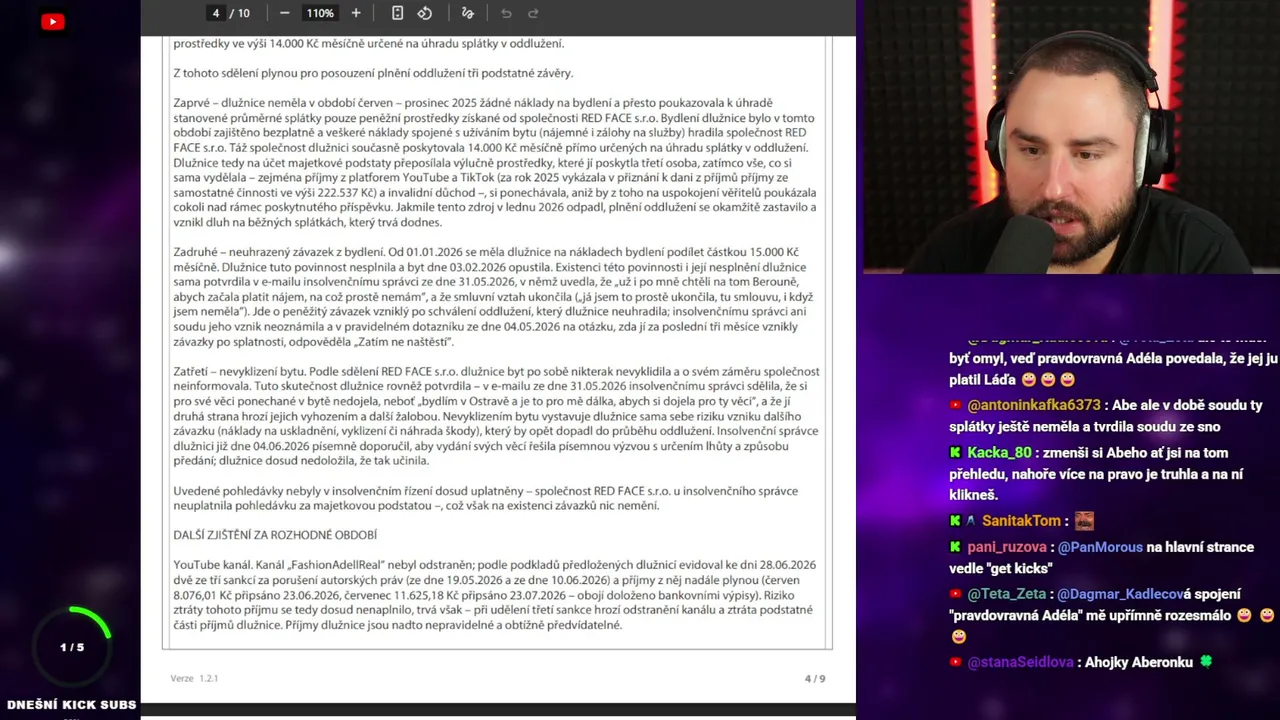
Task: Click the @PanMorous mention in chat
Action: click(1100, 547)
